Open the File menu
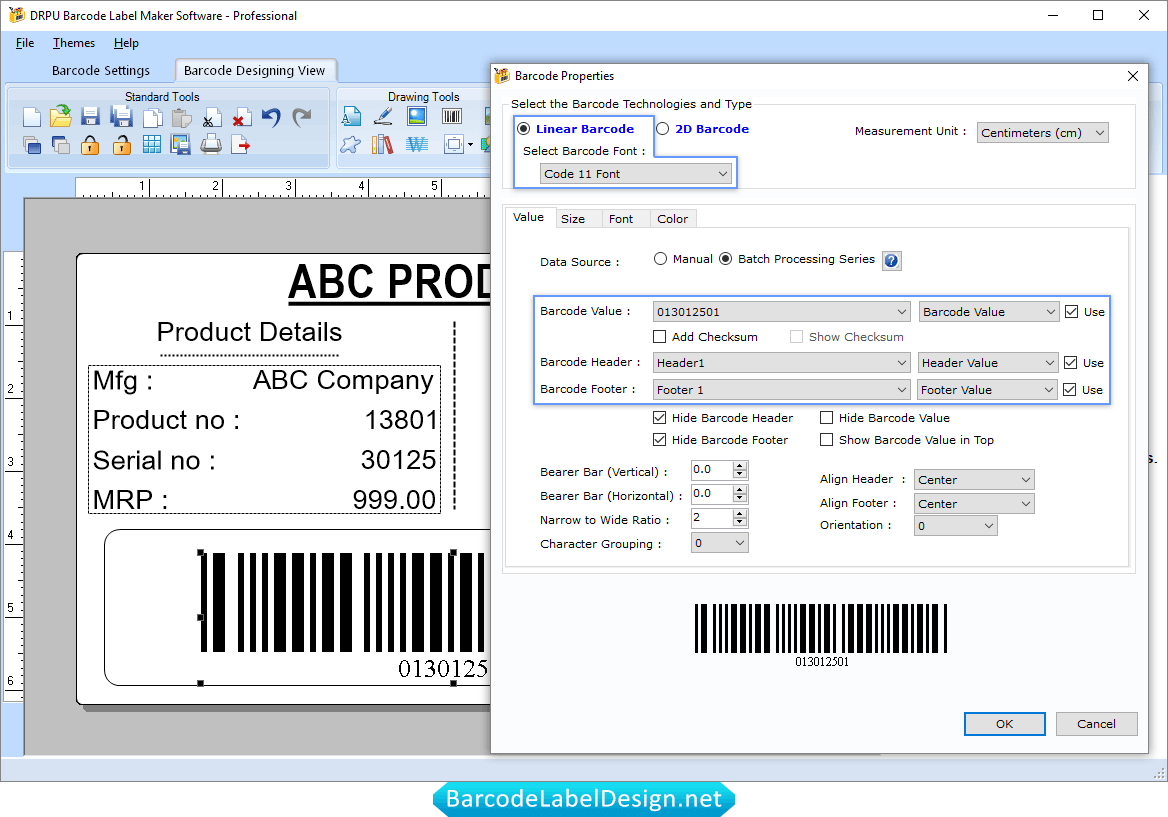The height and width of the screenshot is (817, 1168). [x=25, y=43]
